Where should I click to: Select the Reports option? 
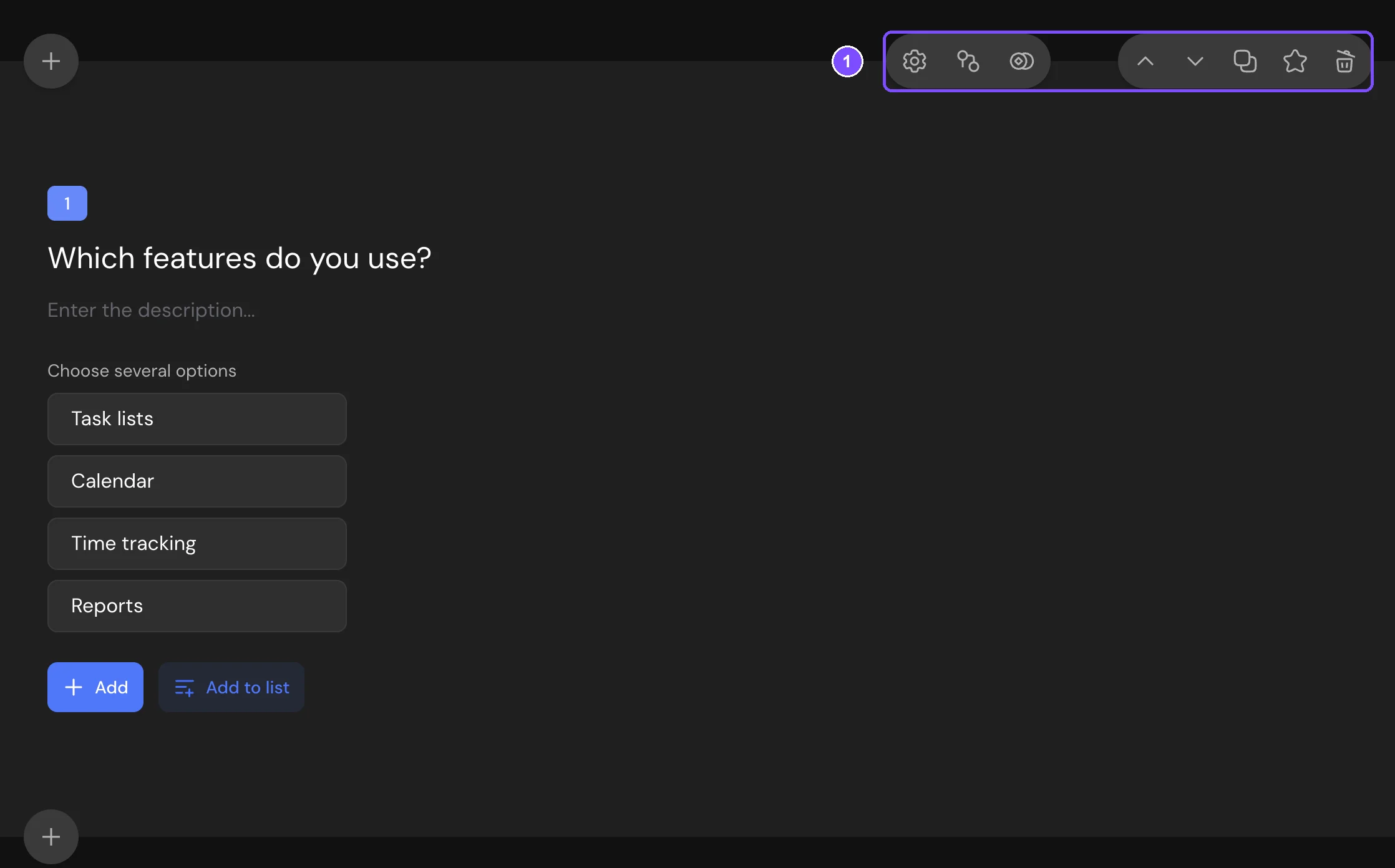click(x=197, y=606)
